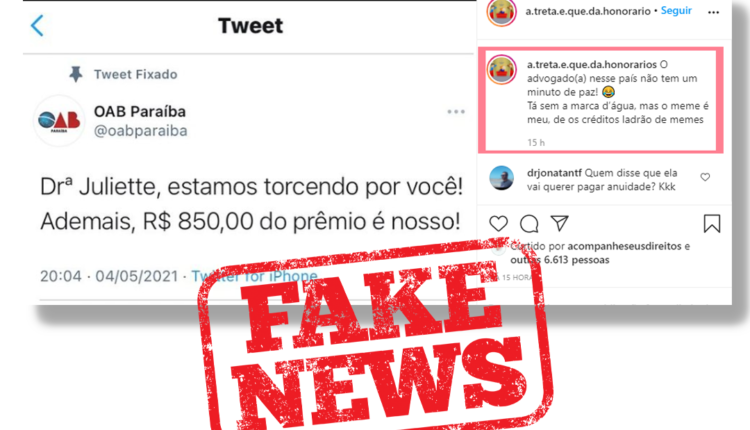Like drjonatantf's comment with small heart
Viewport: 750px width, 430px height.
click(x=705, y=177)
